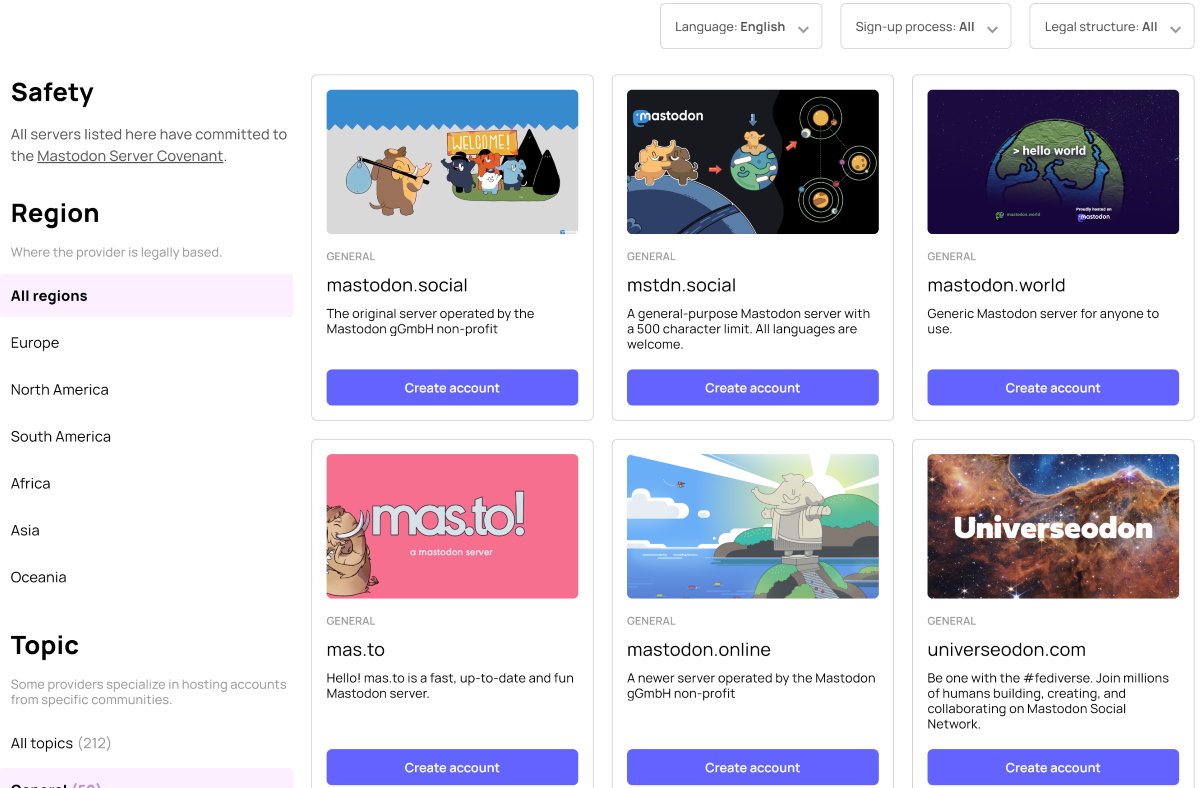Create account on mastodon.world

point(1053,388)
